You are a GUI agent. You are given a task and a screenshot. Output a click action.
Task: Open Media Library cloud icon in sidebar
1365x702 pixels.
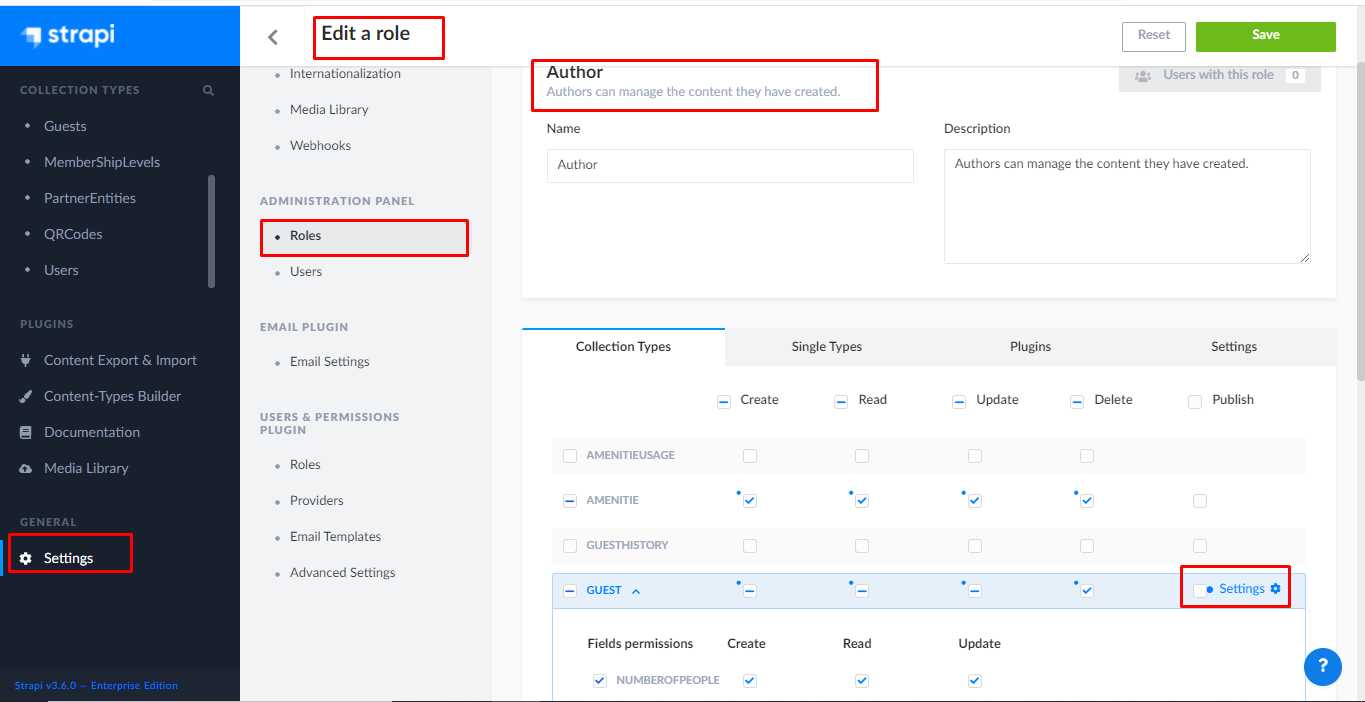[x=26, y=468]
